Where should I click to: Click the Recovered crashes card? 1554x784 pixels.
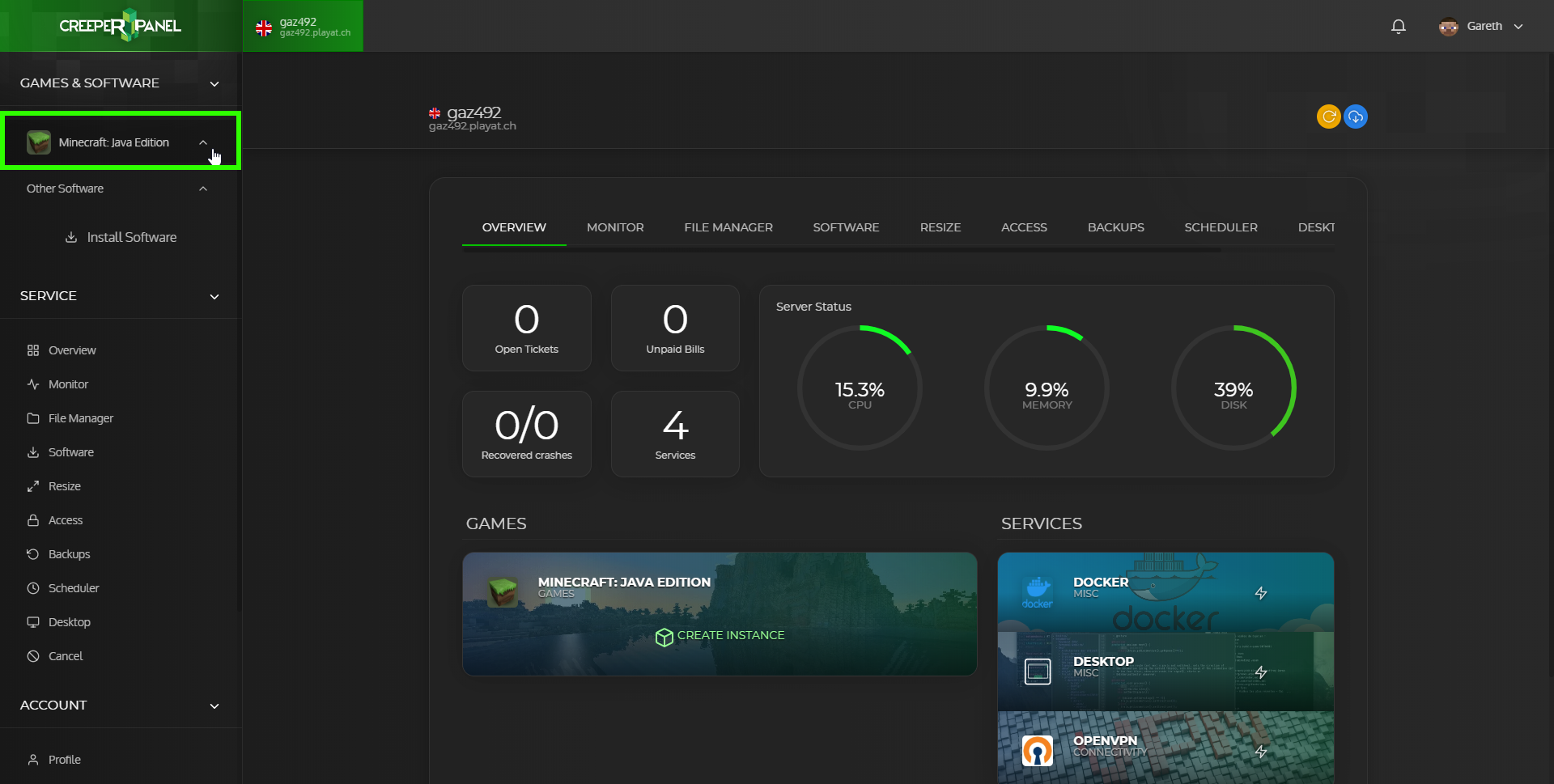point(527,434)
